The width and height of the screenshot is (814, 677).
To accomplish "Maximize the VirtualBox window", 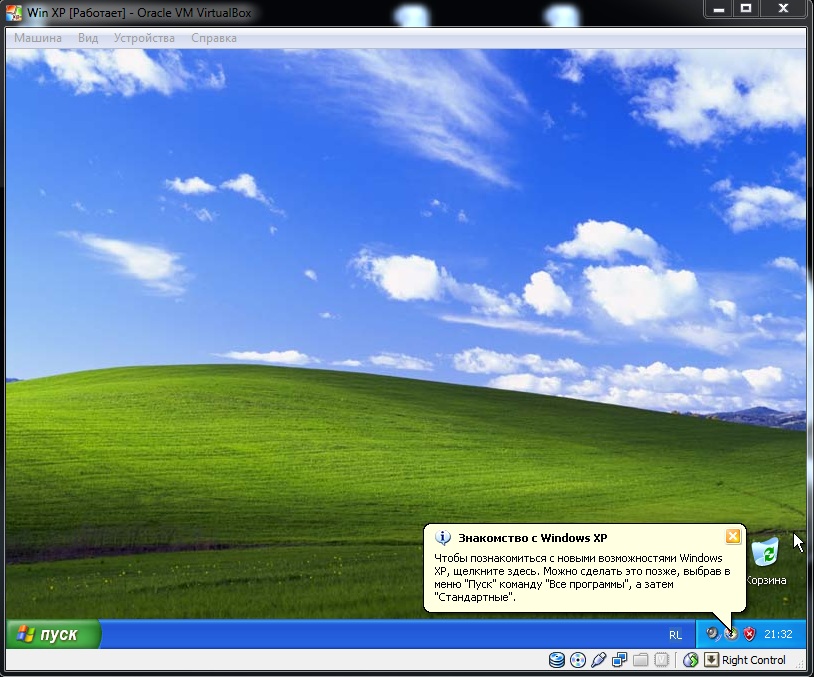I will pos(746,8).
